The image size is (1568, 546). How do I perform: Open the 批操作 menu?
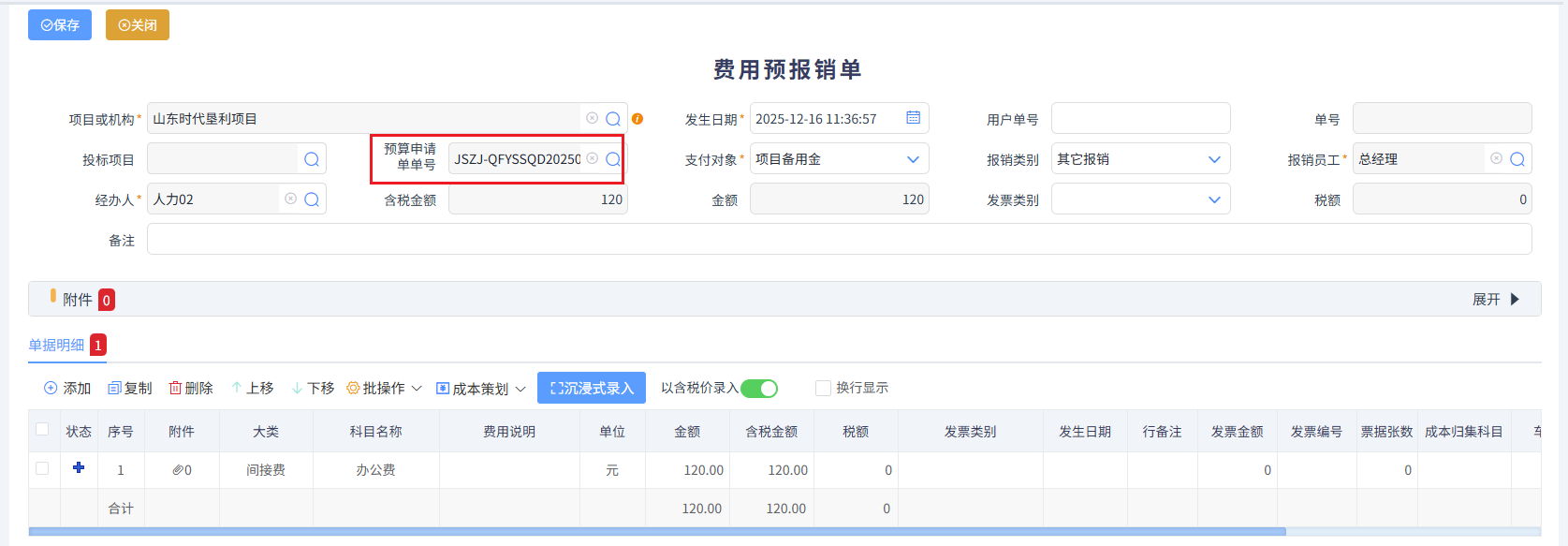point(384,389)
